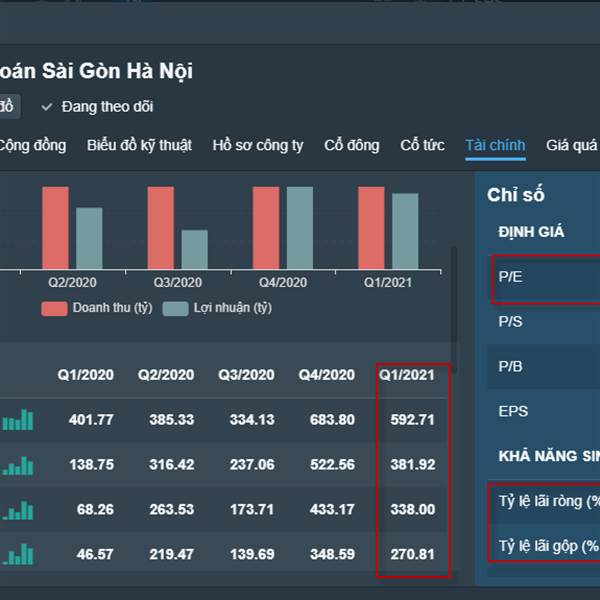The image size is (600, 600).
Task: Switch to Cộng đồng tab
Action: tap(32, 145)
